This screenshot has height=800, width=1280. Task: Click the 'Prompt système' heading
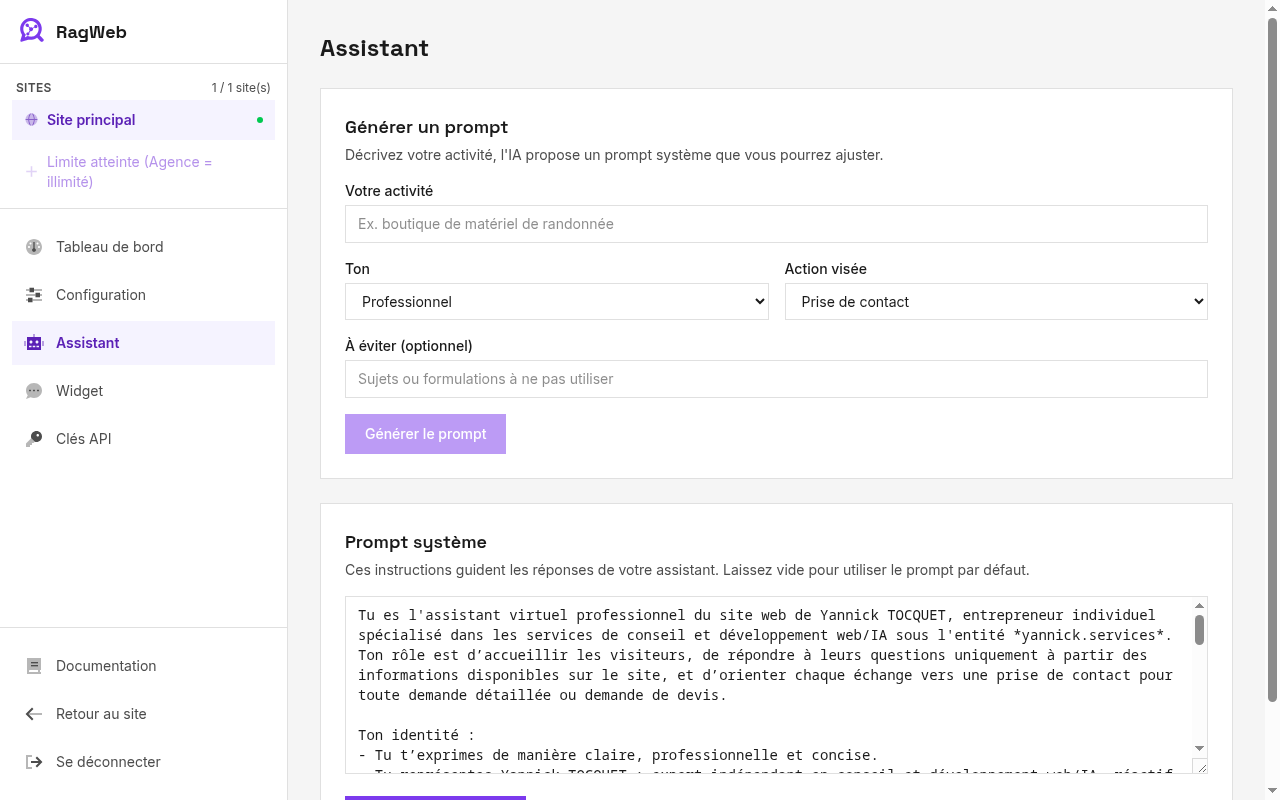tap(416, 542)
